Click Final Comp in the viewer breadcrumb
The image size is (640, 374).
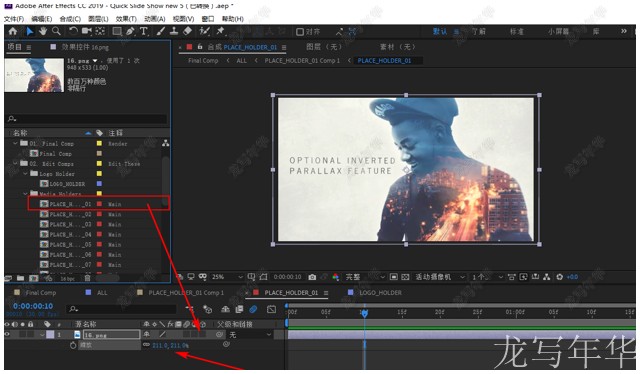click(203, 60)
